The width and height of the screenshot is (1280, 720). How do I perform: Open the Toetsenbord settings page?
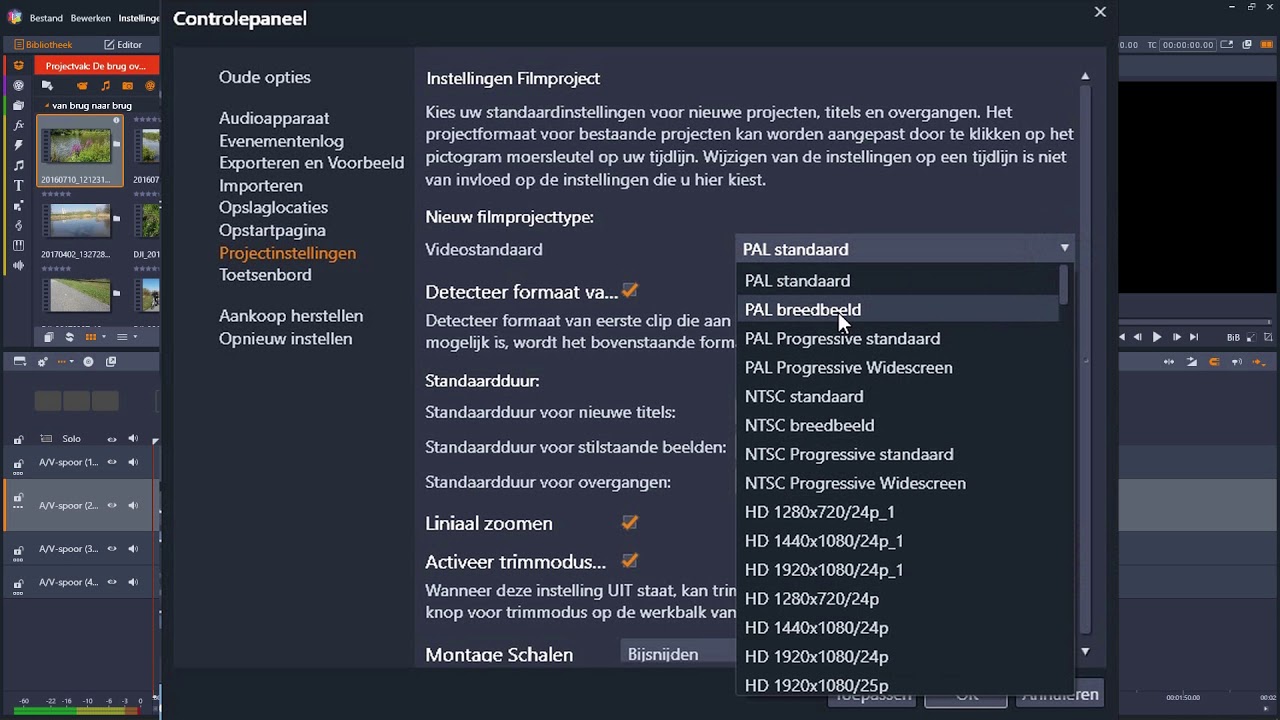(x=265, y=275)
